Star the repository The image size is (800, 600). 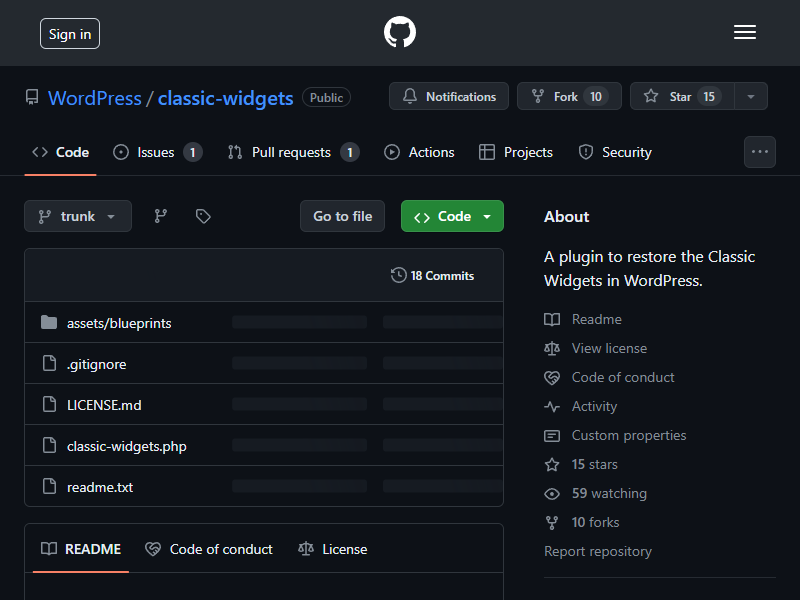point(683,96)
